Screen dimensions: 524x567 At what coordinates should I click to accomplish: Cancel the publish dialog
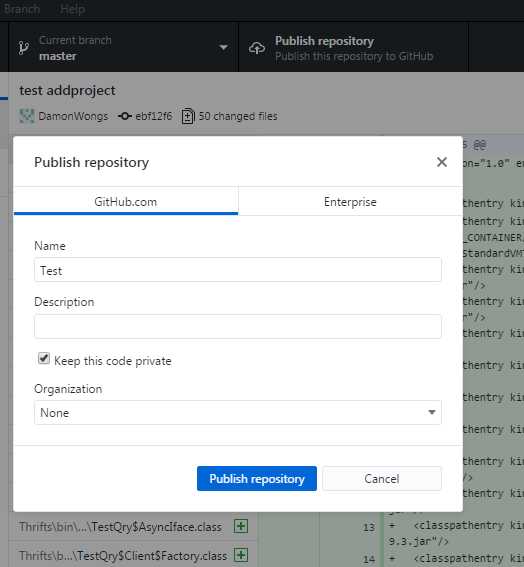pyautogui.click(x=382, y=478)
